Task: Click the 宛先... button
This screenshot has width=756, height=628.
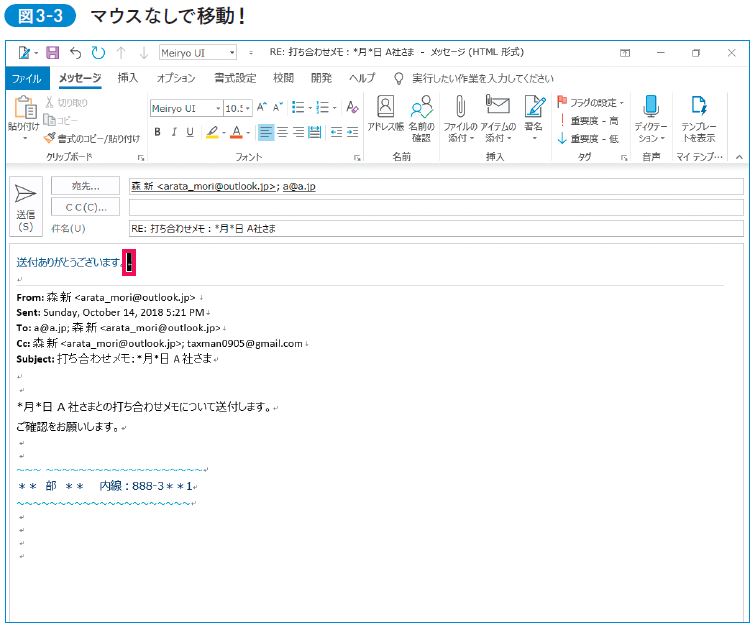Action: [85, 186]
